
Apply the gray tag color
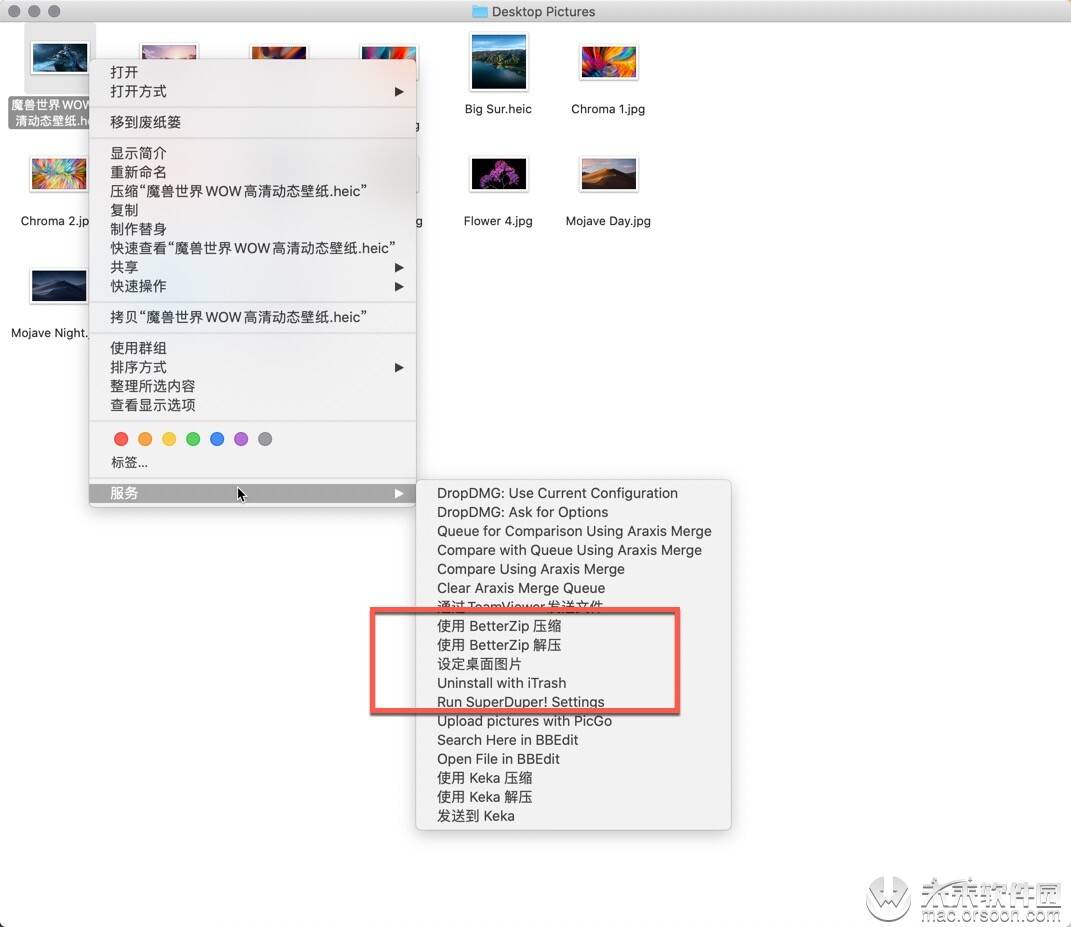click(x=265, y=439)
